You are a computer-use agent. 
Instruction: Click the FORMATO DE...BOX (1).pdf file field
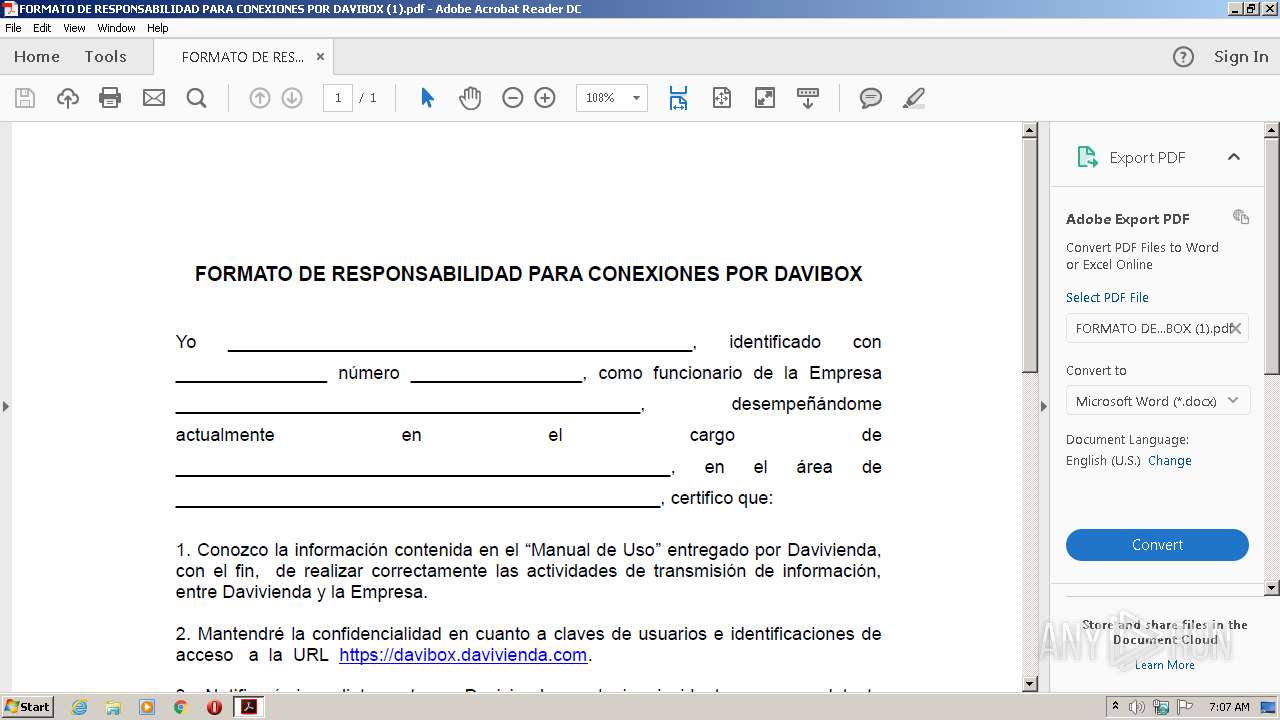[x=1157, y=328]
